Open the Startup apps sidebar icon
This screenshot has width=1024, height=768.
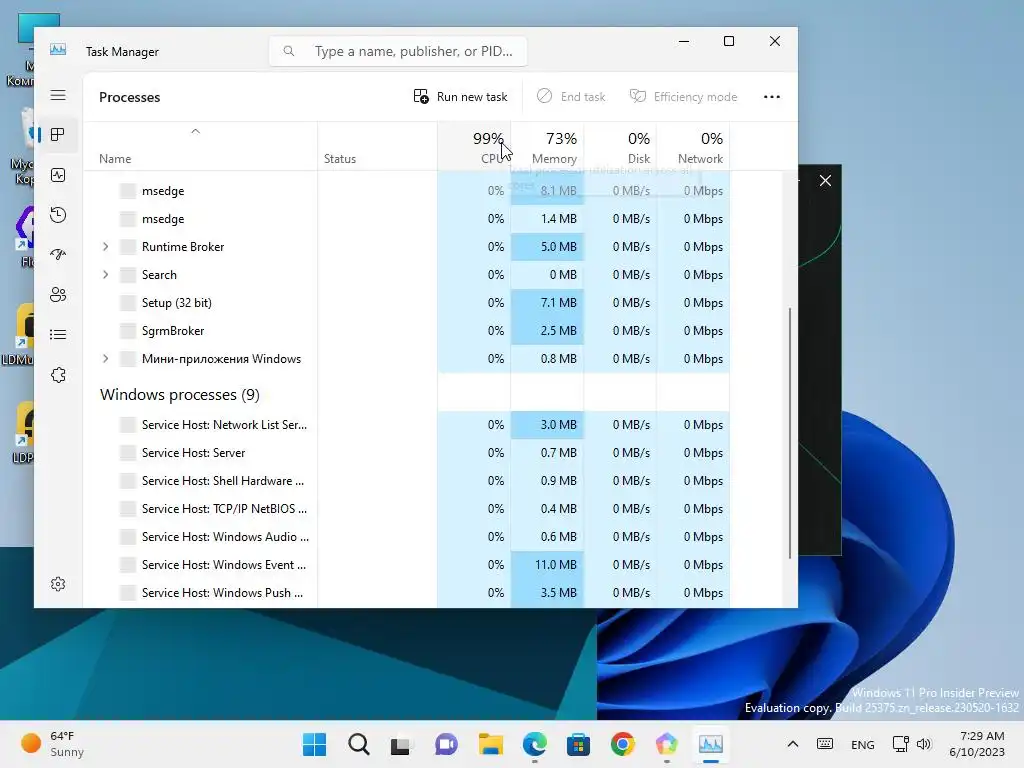pyautogui.click(x=58, y=255)
